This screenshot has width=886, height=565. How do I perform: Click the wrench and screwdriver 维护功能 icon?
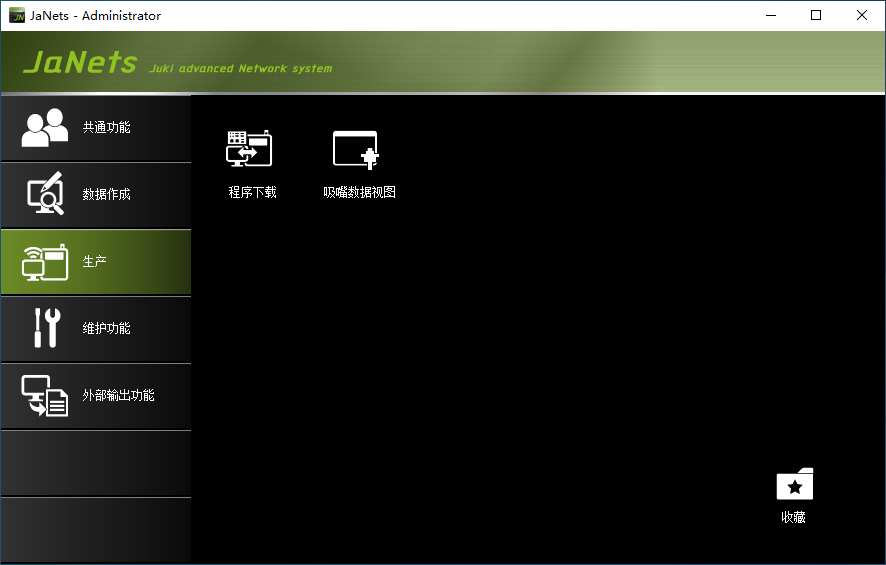tap(45, 328)
